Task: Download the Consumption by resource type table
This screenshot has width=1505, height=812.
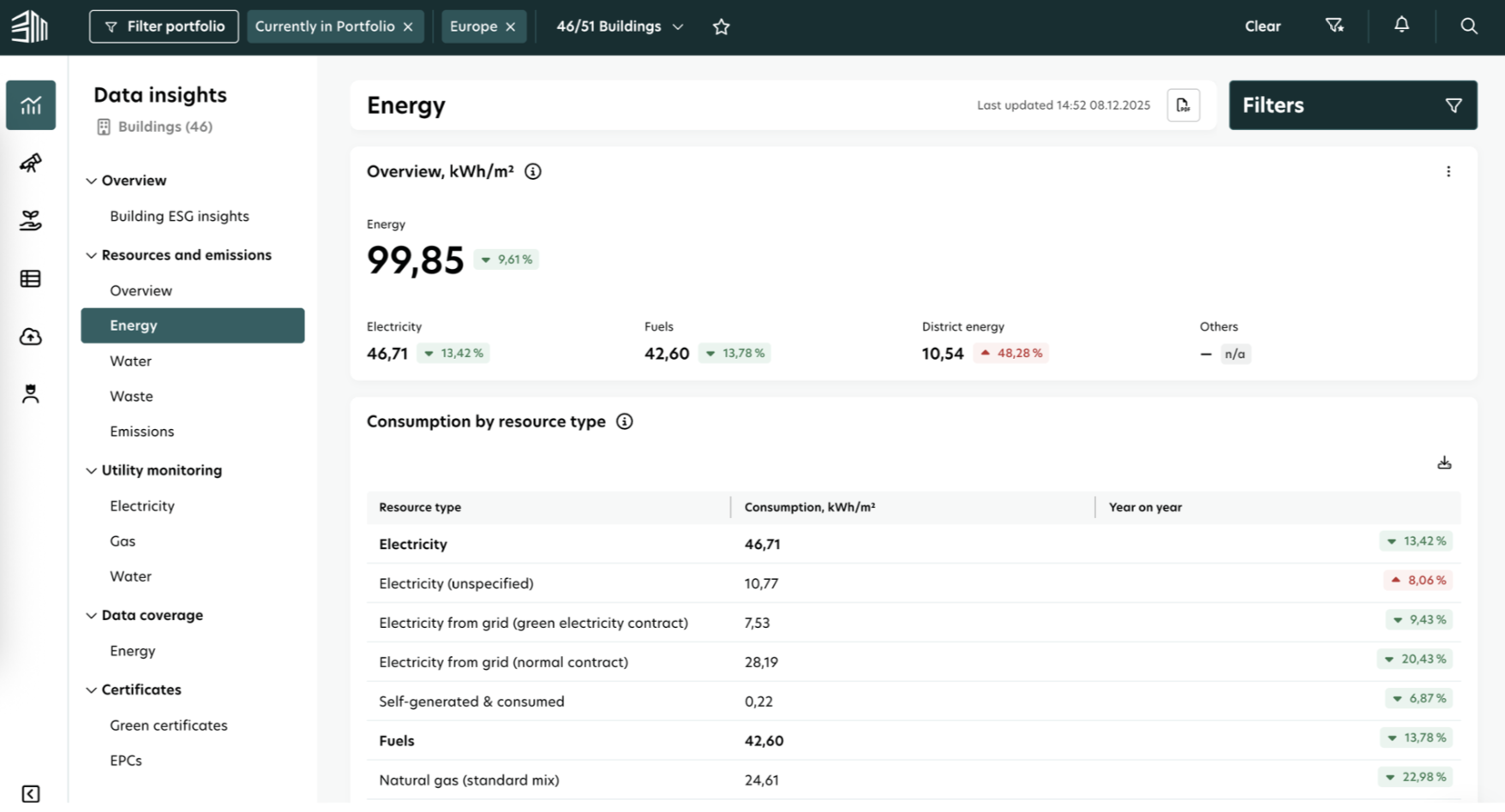Action: pyautogui.click(x=1444, y=462)
